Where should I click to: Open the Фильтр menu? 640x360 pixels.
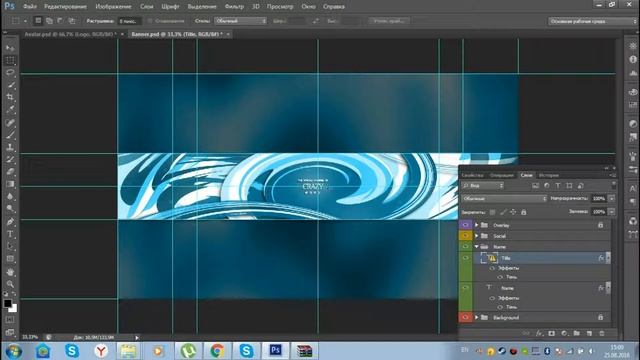(234, 7)
